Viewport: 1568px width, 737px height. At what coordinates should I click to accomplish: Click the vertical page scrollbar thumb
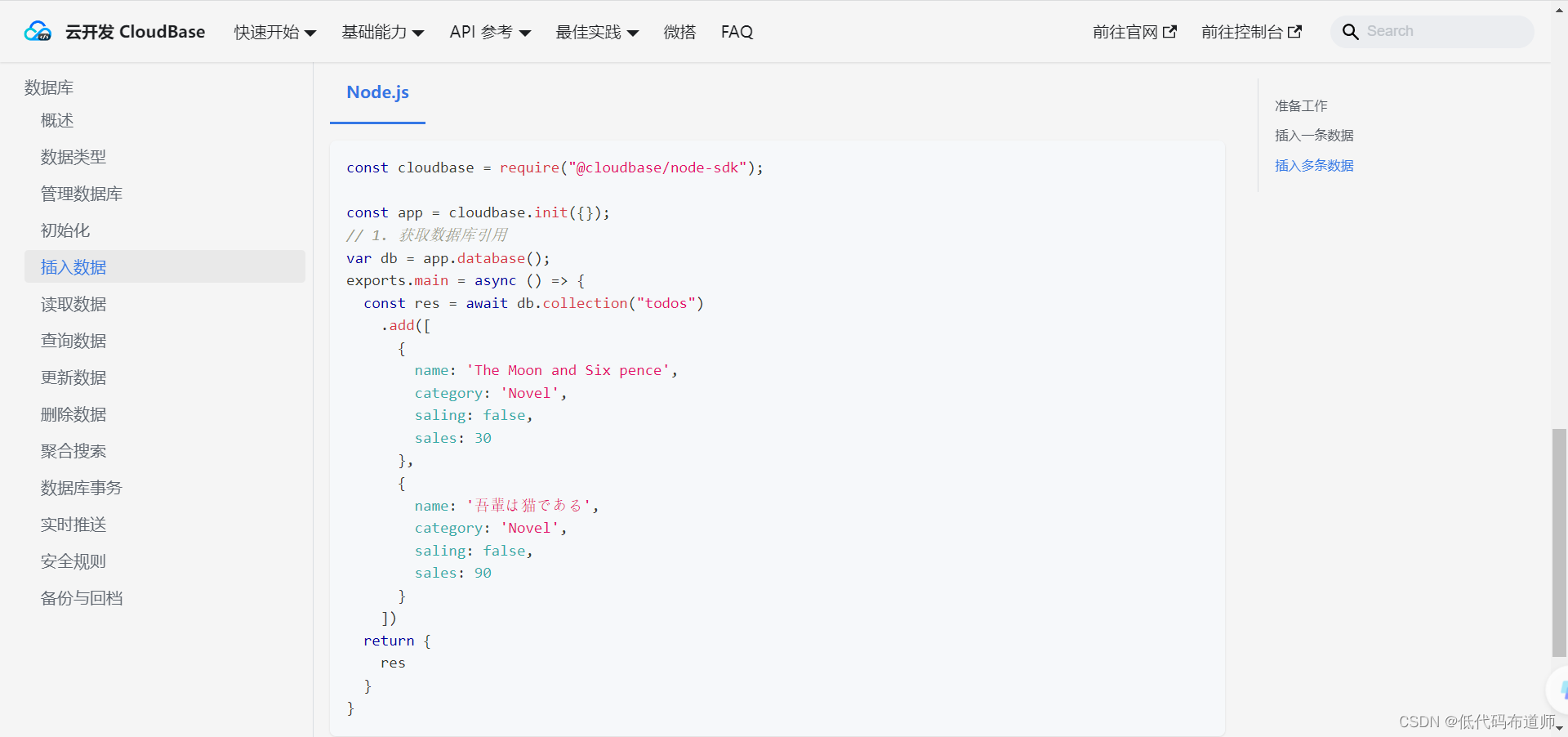point(1559,542)
